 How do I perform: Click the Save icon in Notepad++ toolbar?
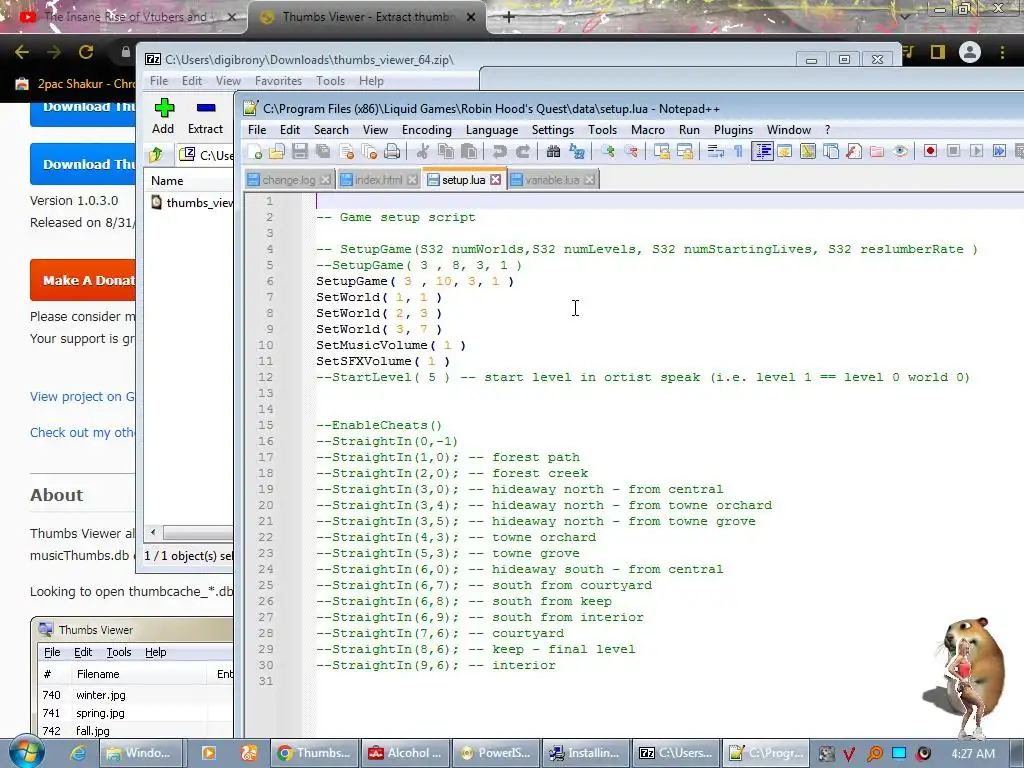(300, 152)
